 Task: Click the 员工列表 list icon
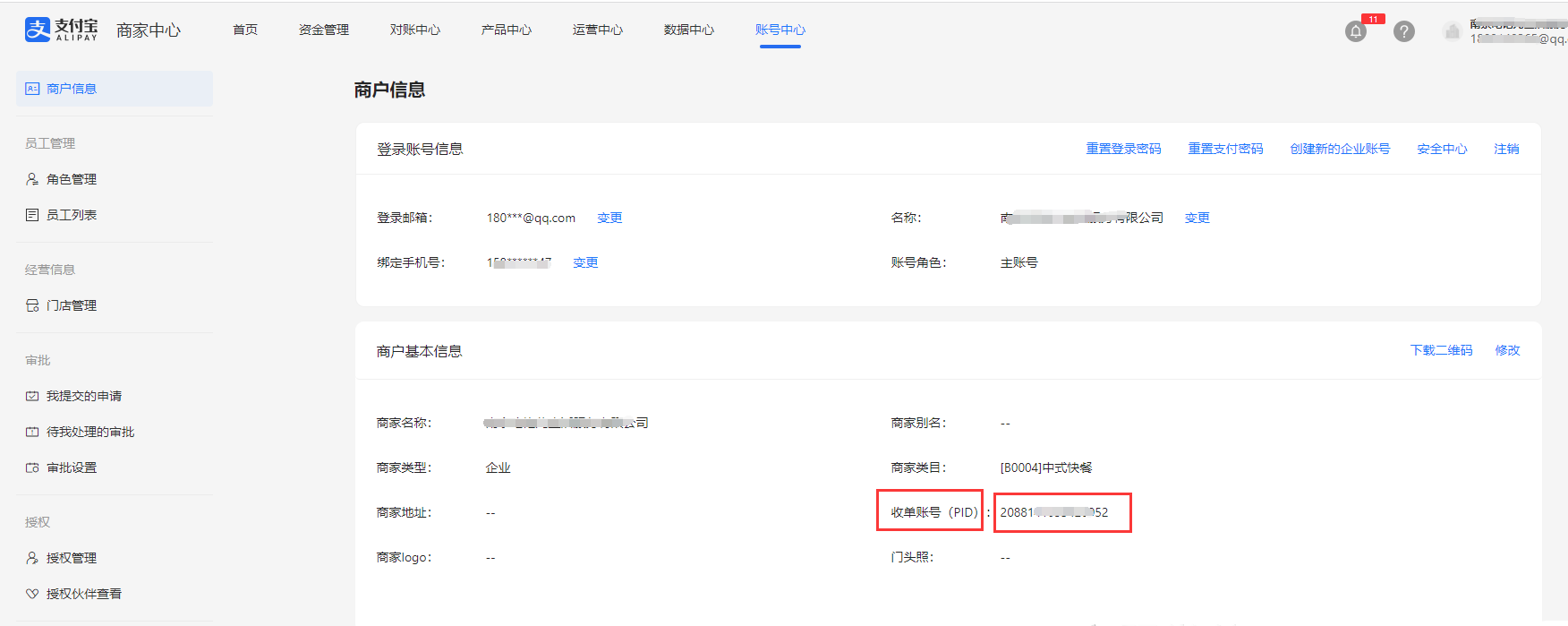click(32, 215)
